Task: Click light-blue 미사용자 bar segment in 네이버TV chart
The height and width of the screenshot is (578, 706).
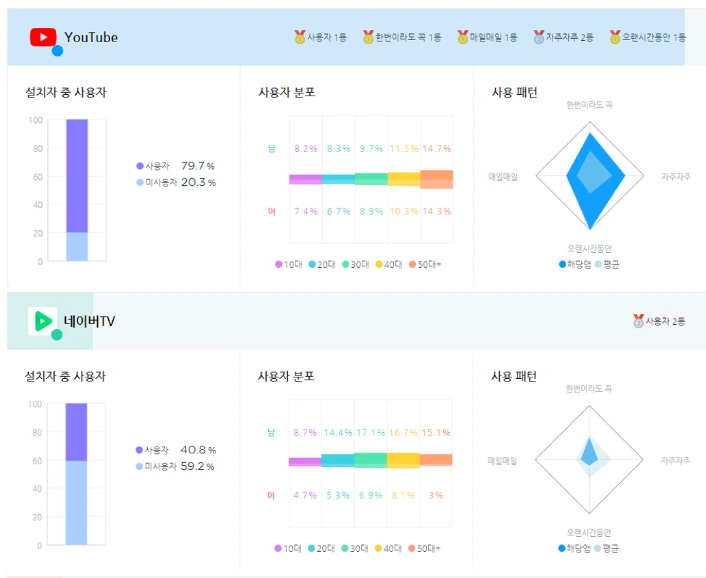Action: point(76,503)
